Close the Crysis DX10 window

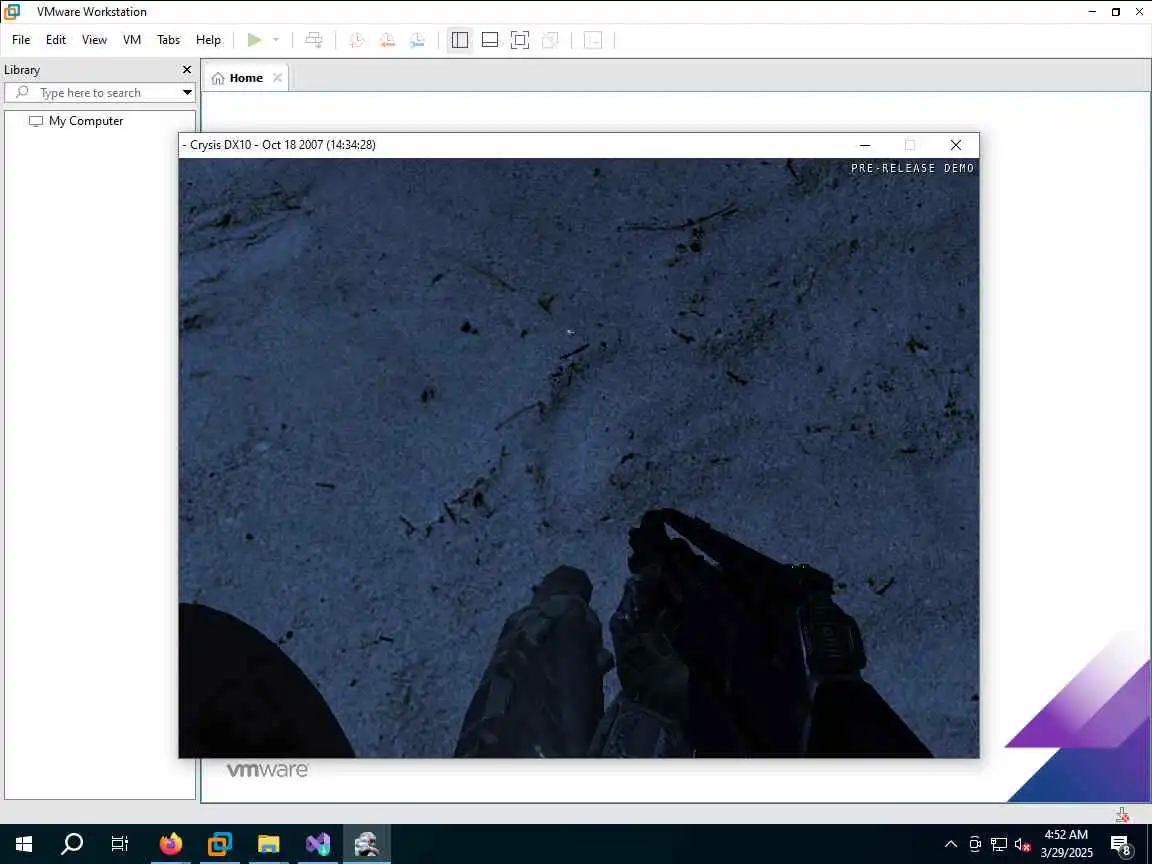click(x=955, y=145)
